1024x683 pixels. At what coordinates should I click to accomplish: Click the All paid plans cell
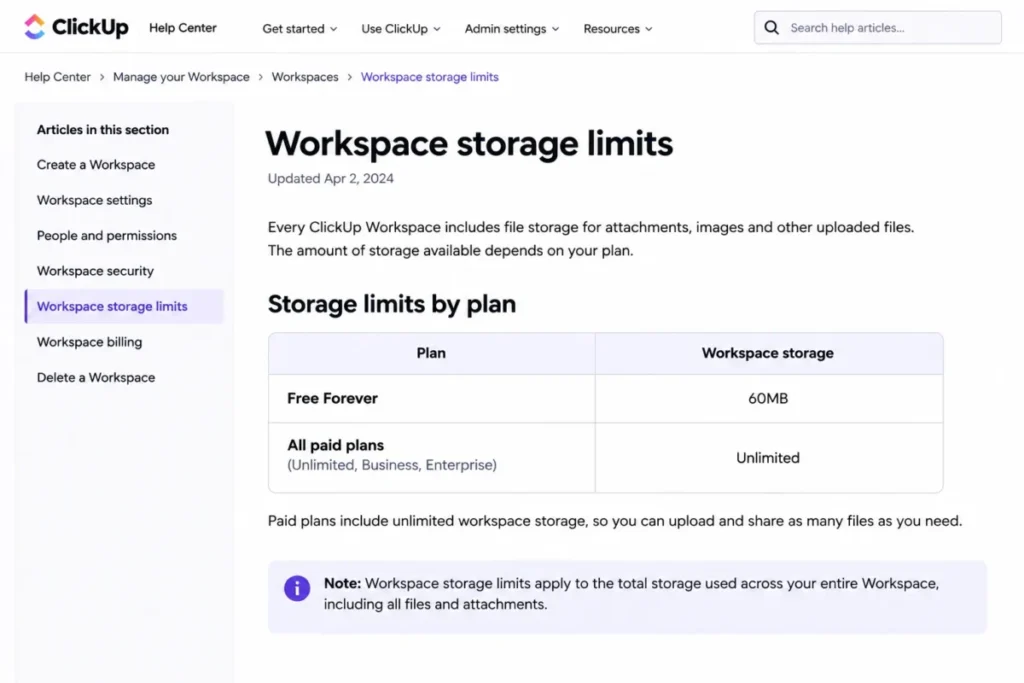click(432, 458)
